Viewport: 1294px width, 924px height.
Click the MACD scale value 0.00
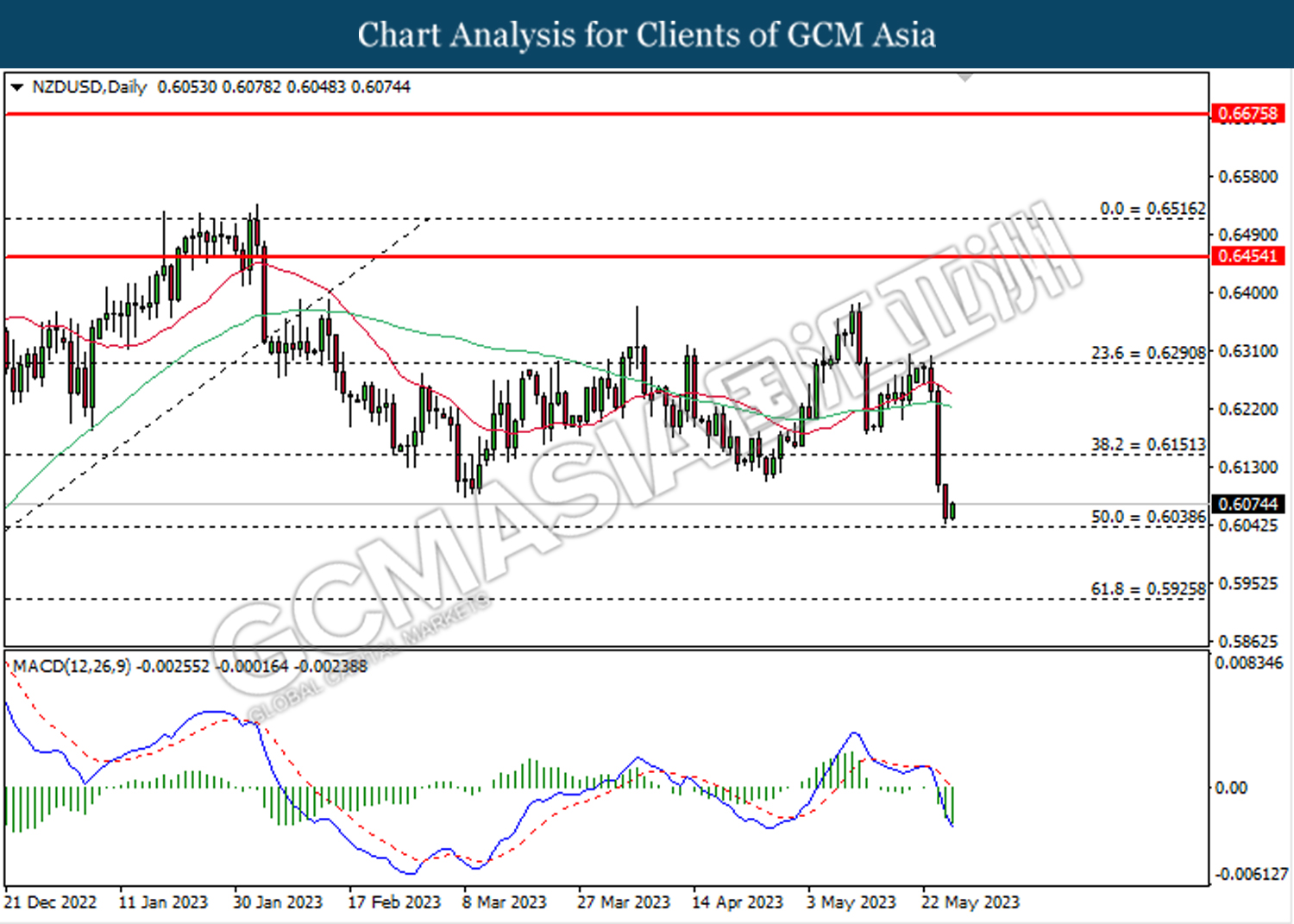click(x=1230, y=788)
